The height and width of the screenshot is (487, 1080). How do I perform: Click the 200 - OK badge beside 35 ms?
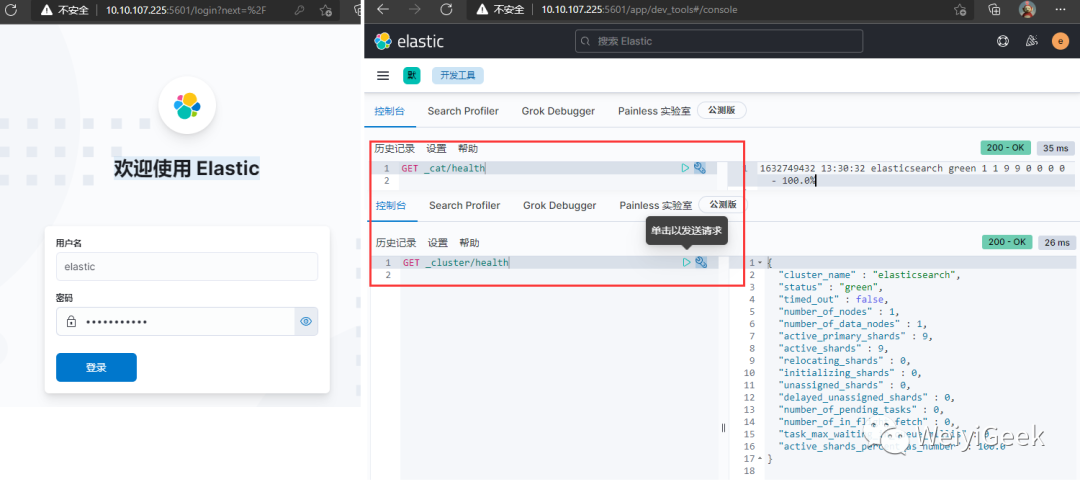click(x=1006, y=148)
